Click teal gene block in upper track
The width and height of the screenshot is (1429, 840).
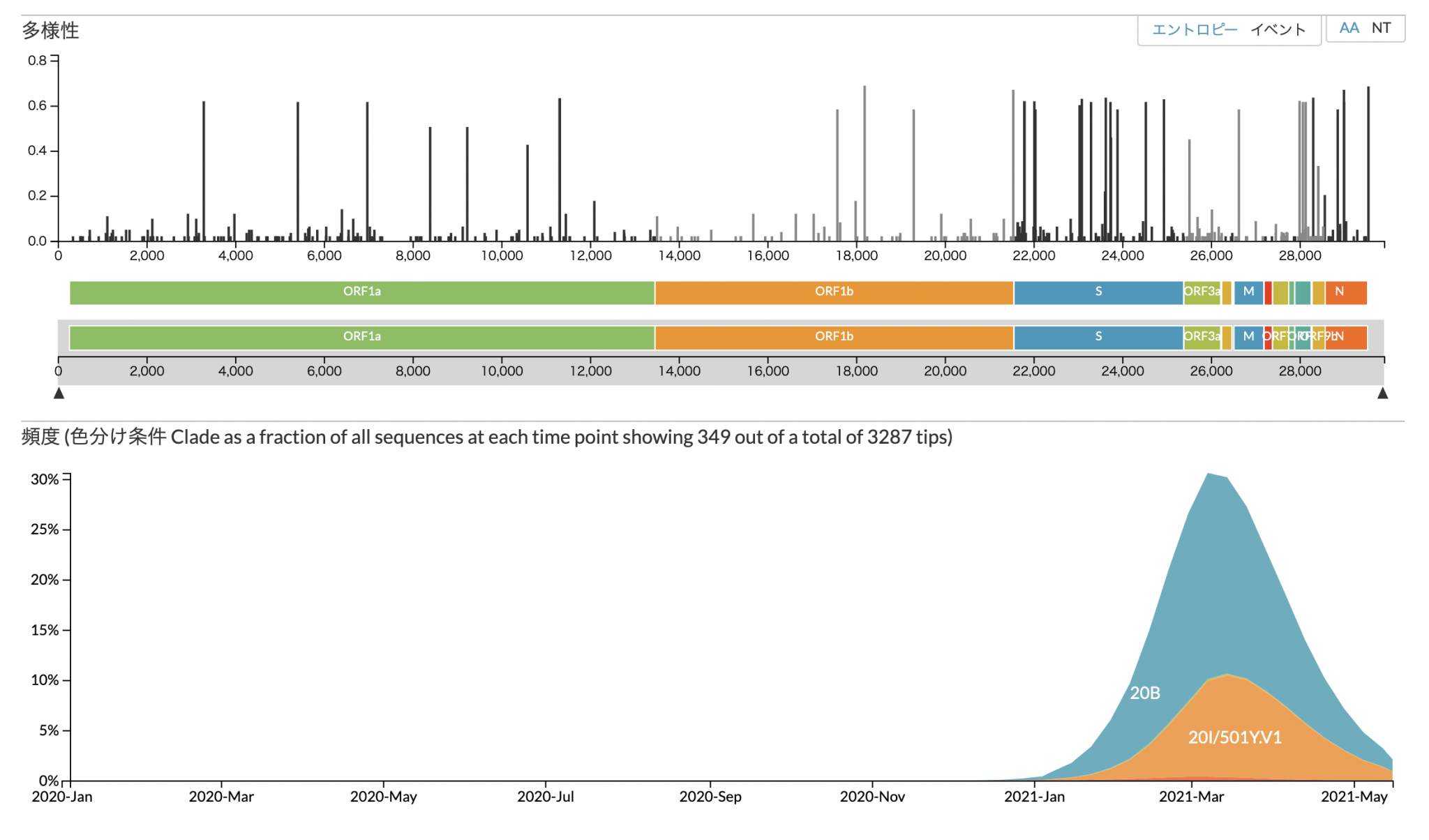[1303, 292]
